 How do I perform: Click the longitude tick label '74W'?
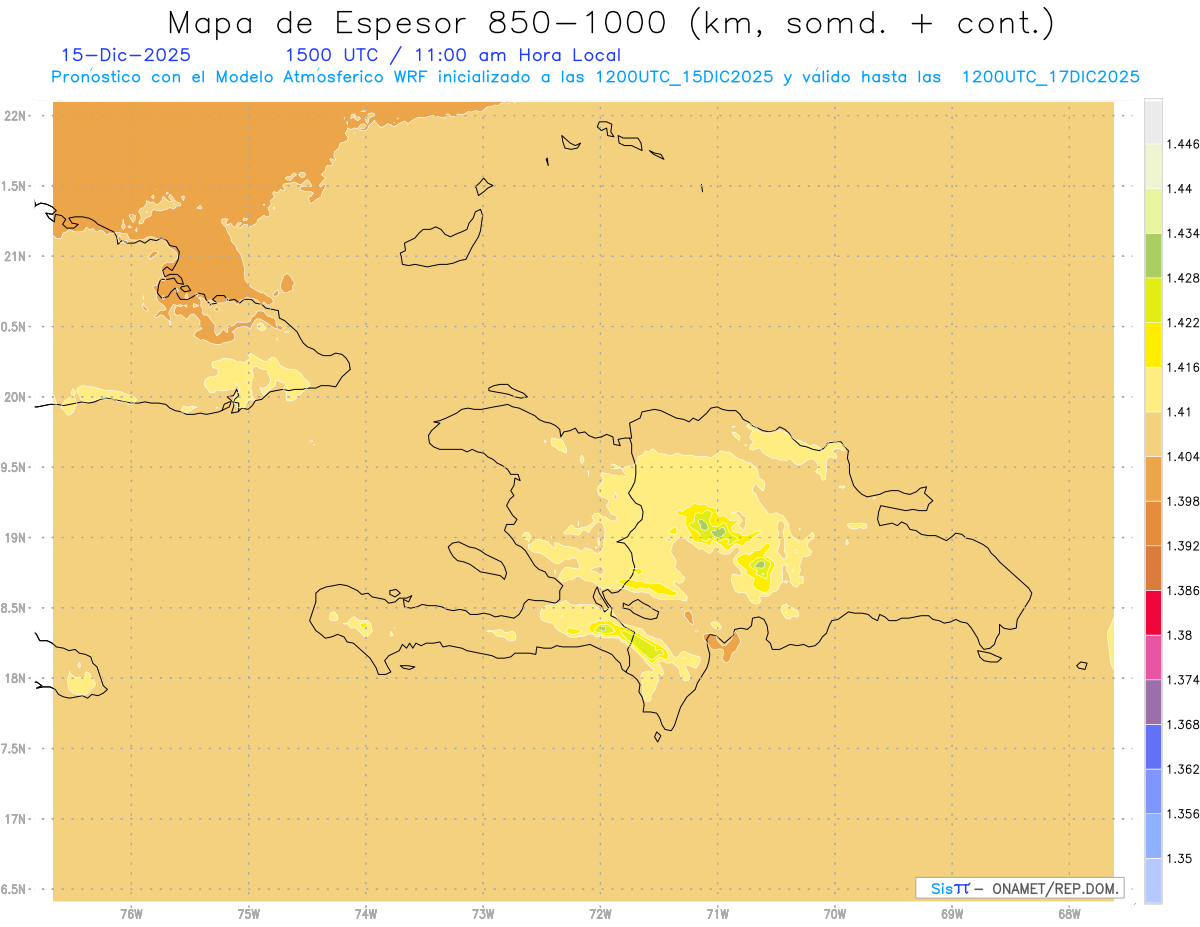click(366, 914)
